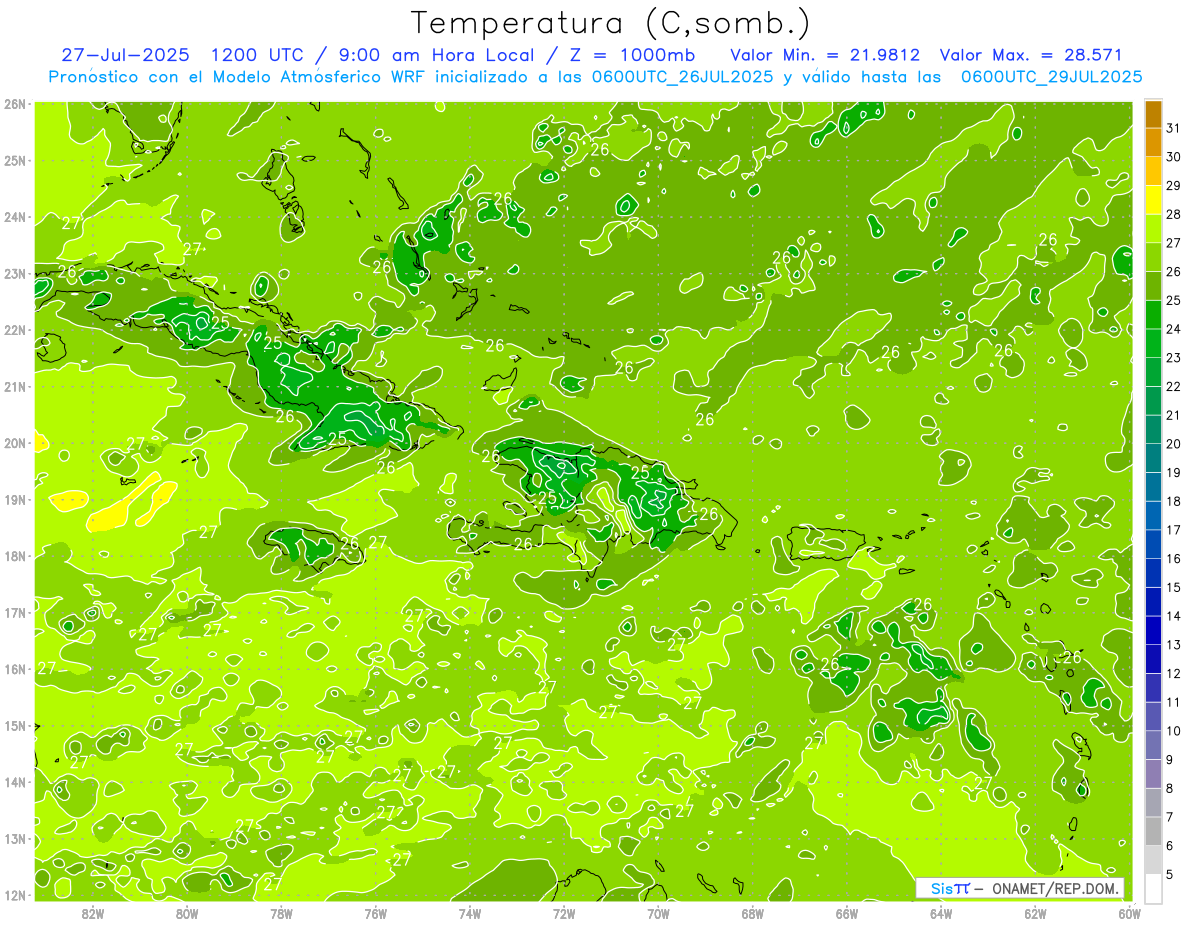Click the colorbar legend value "23"
Screen dimensions: 1200x927
pos(1173,358)
